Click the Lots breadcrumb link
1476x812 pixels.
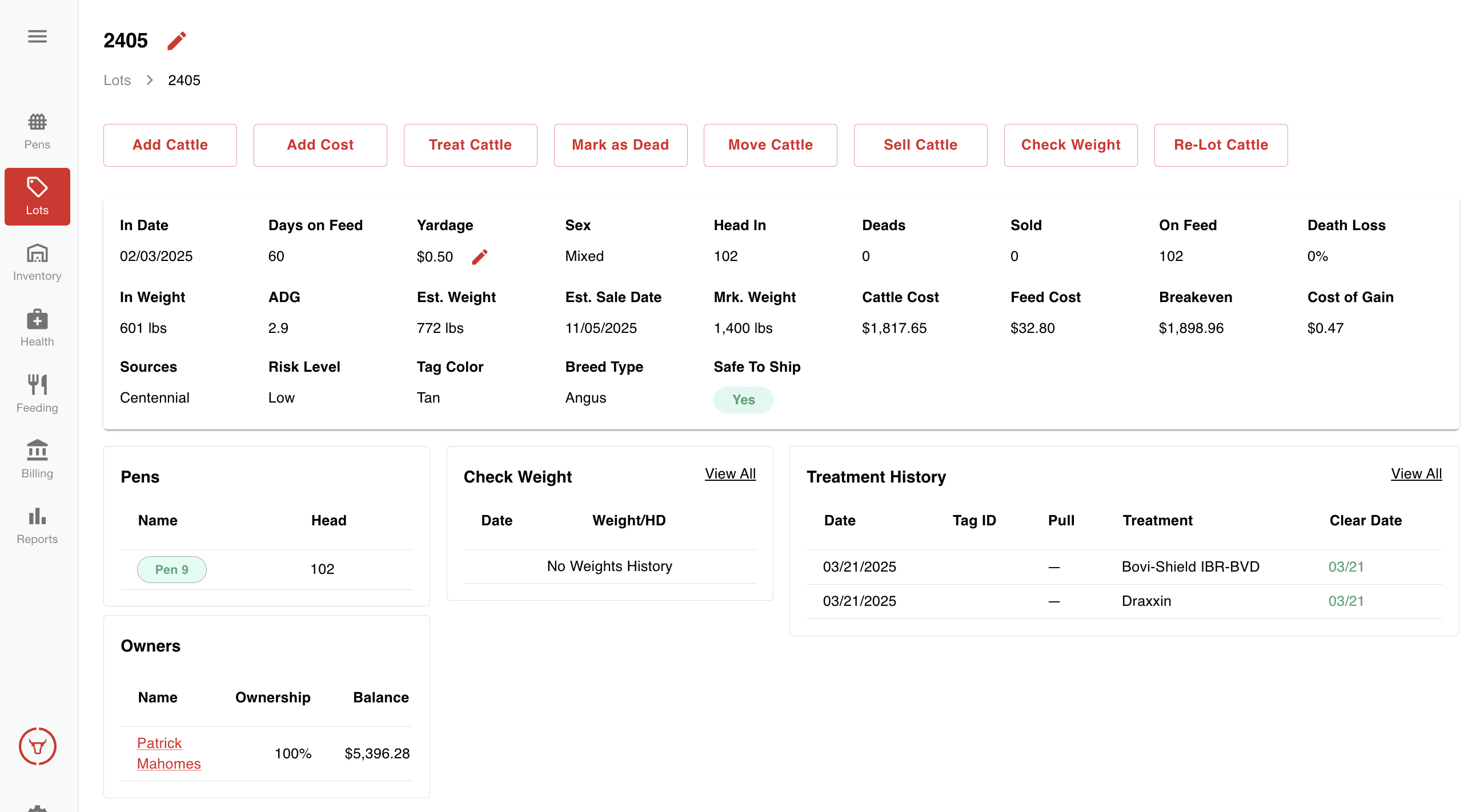[117, 80]
